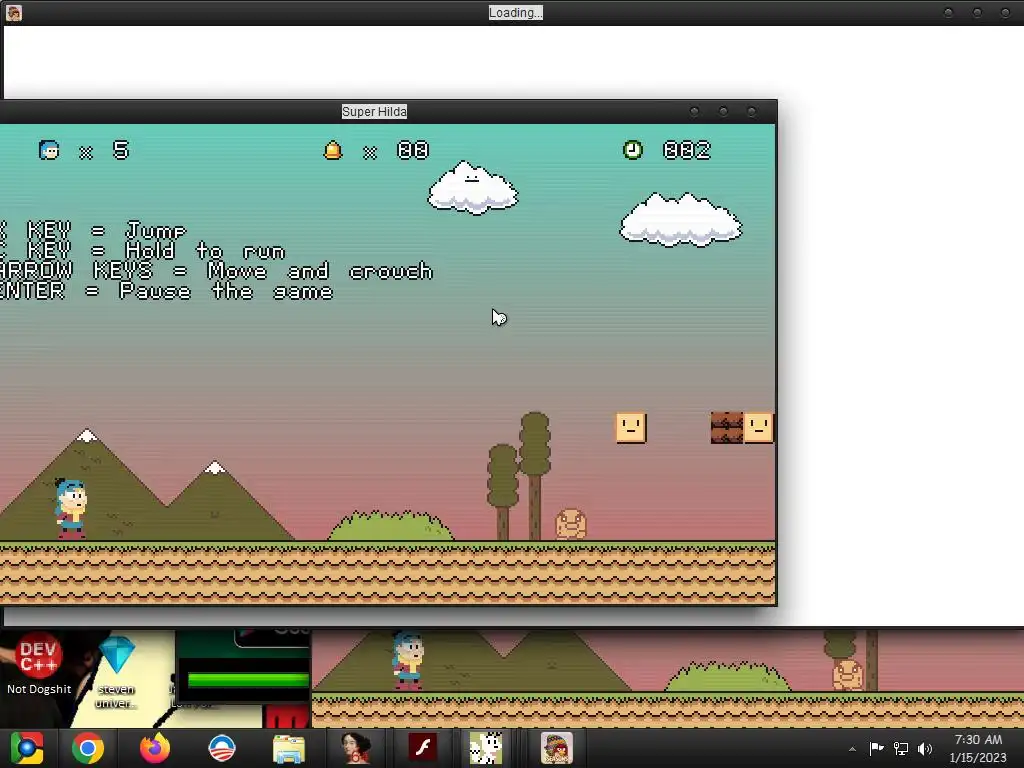1024x768 pixels.
Task: Click the timer value '002'
Action: click(686, 150)
